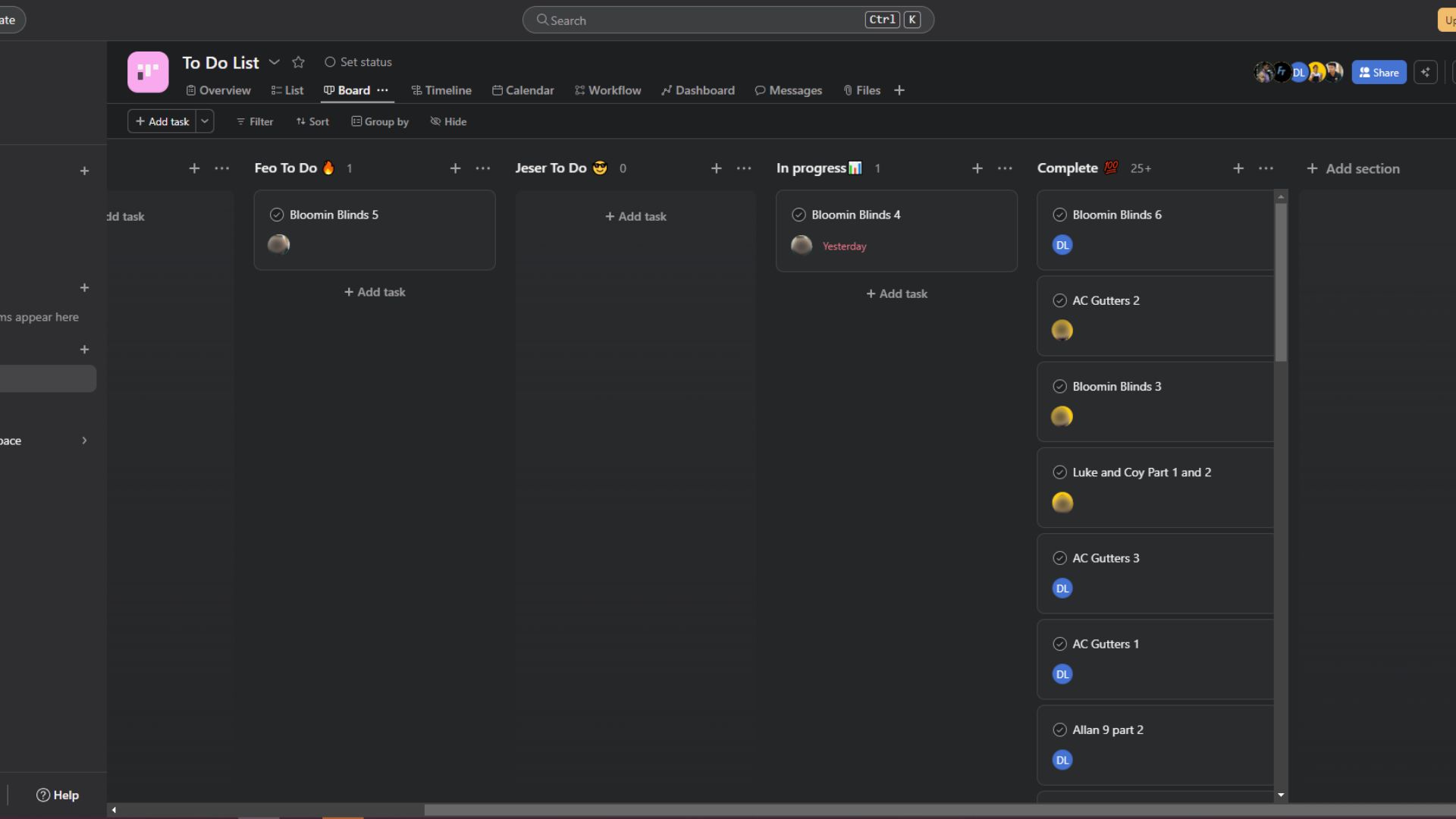The image size is (1456, 819).
Task: Click the Share button
Action: [1379, 72]
